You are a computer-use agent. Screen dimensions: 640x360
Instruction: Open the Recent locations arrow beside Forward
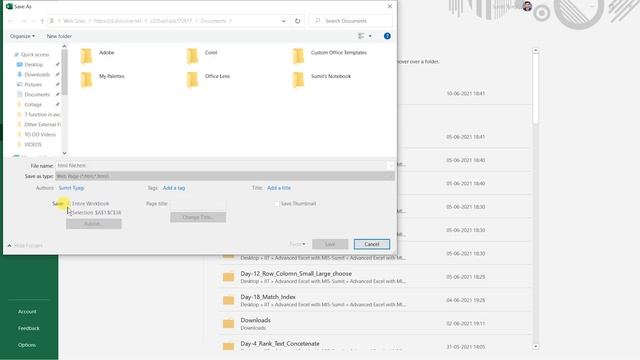click(34, 21)
